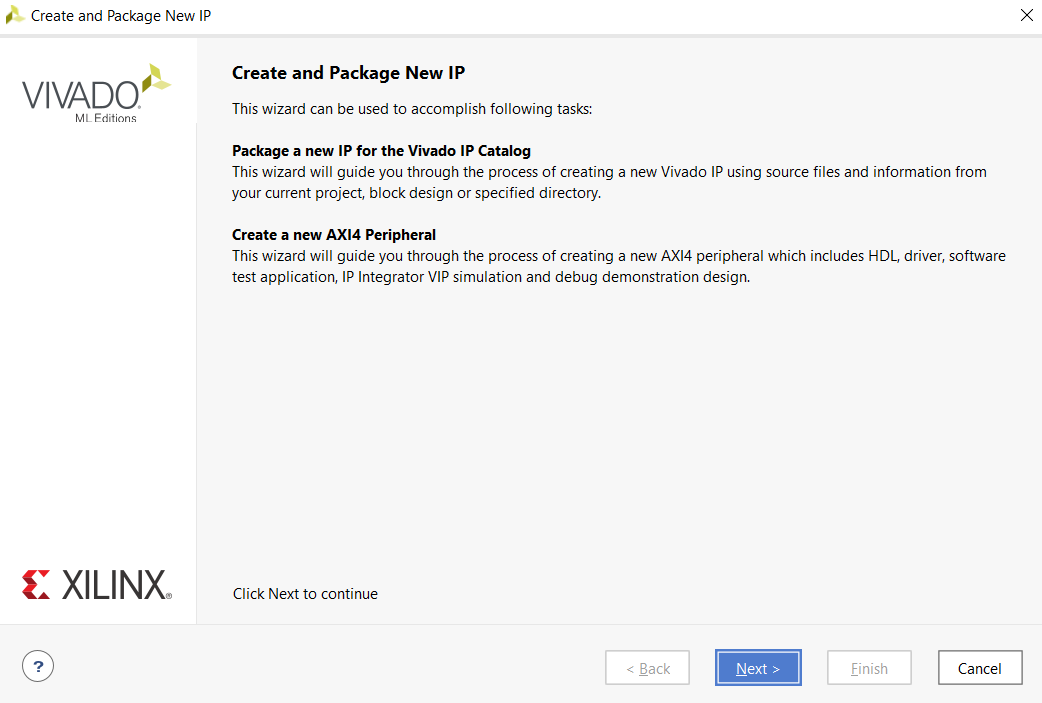Image resolution: width=1042 pixels, height=703 pixels.
Task: Click the green arrow accent on the Vivado logo
Action: point(155,77)
